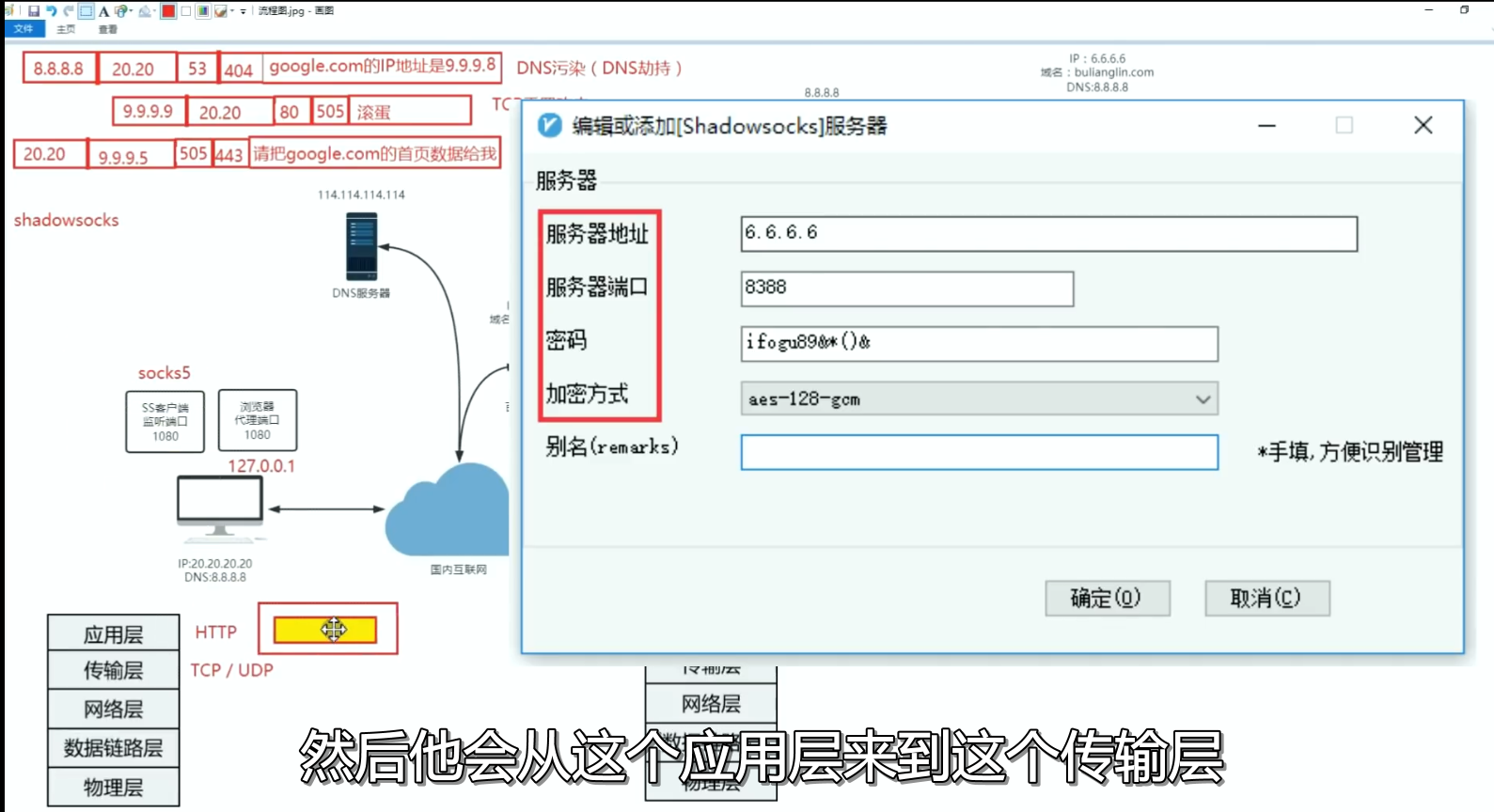Click the left 网络层 layer box

coord(114,710)
